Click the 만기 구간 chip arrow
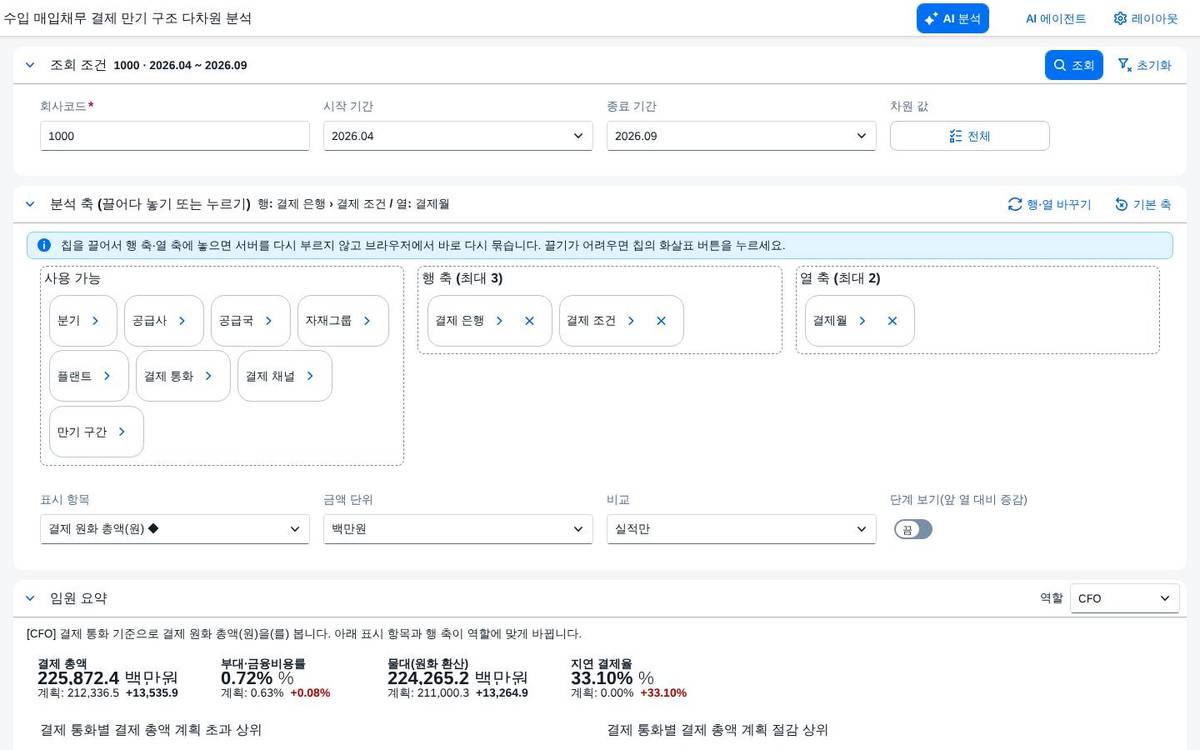 [x=122, y=432]
